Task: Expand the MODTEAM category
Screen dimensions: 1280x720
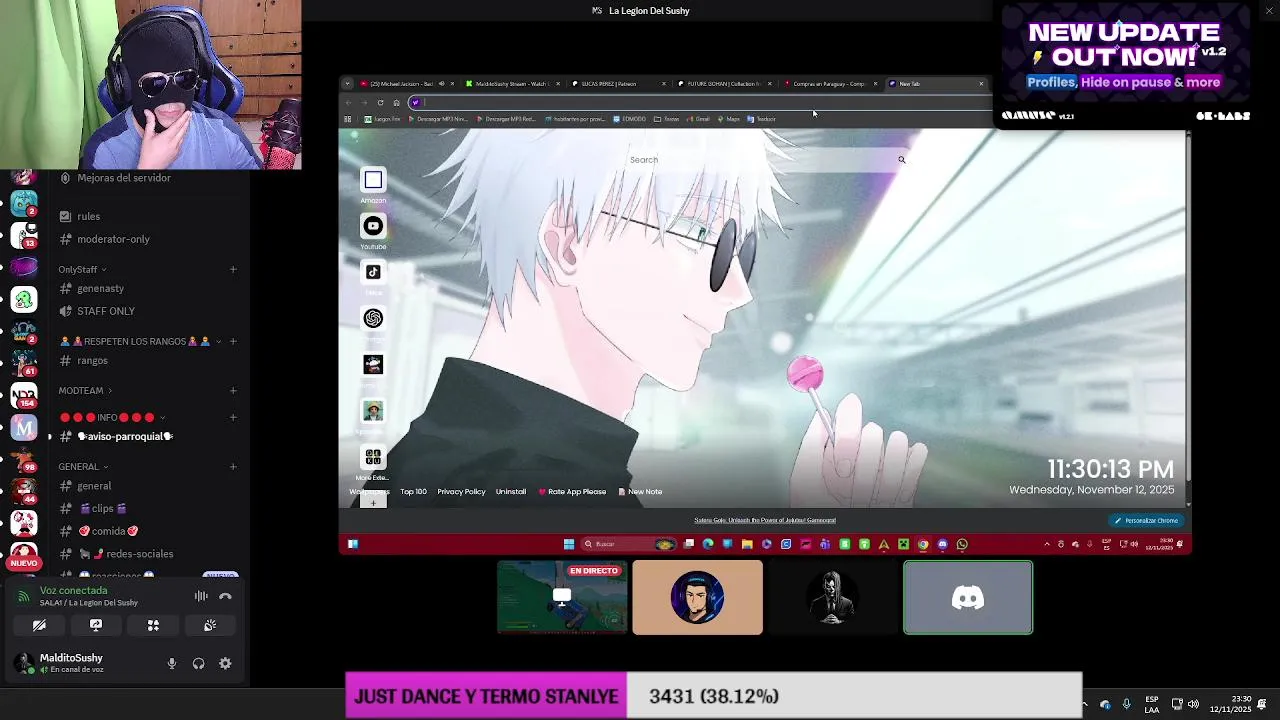Action: click(85, 390)
